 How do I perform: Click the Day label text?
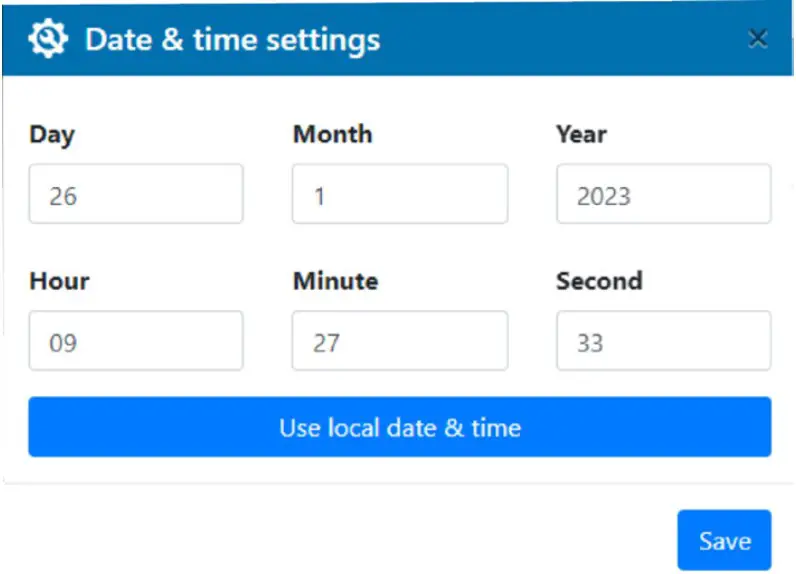click(x=52, y=134)
